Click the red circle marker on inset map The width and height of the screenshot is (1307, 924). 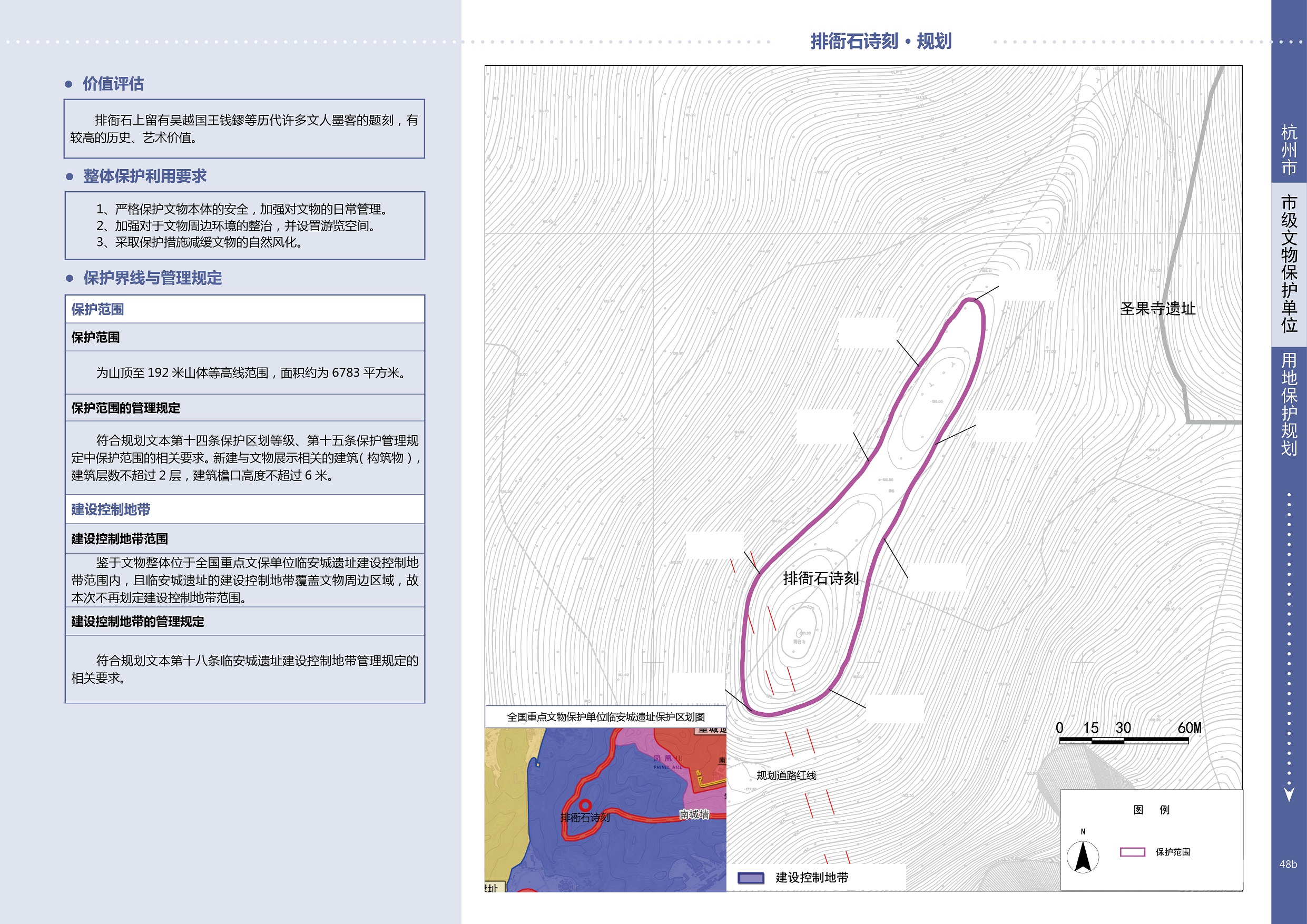tap(585, 805)
